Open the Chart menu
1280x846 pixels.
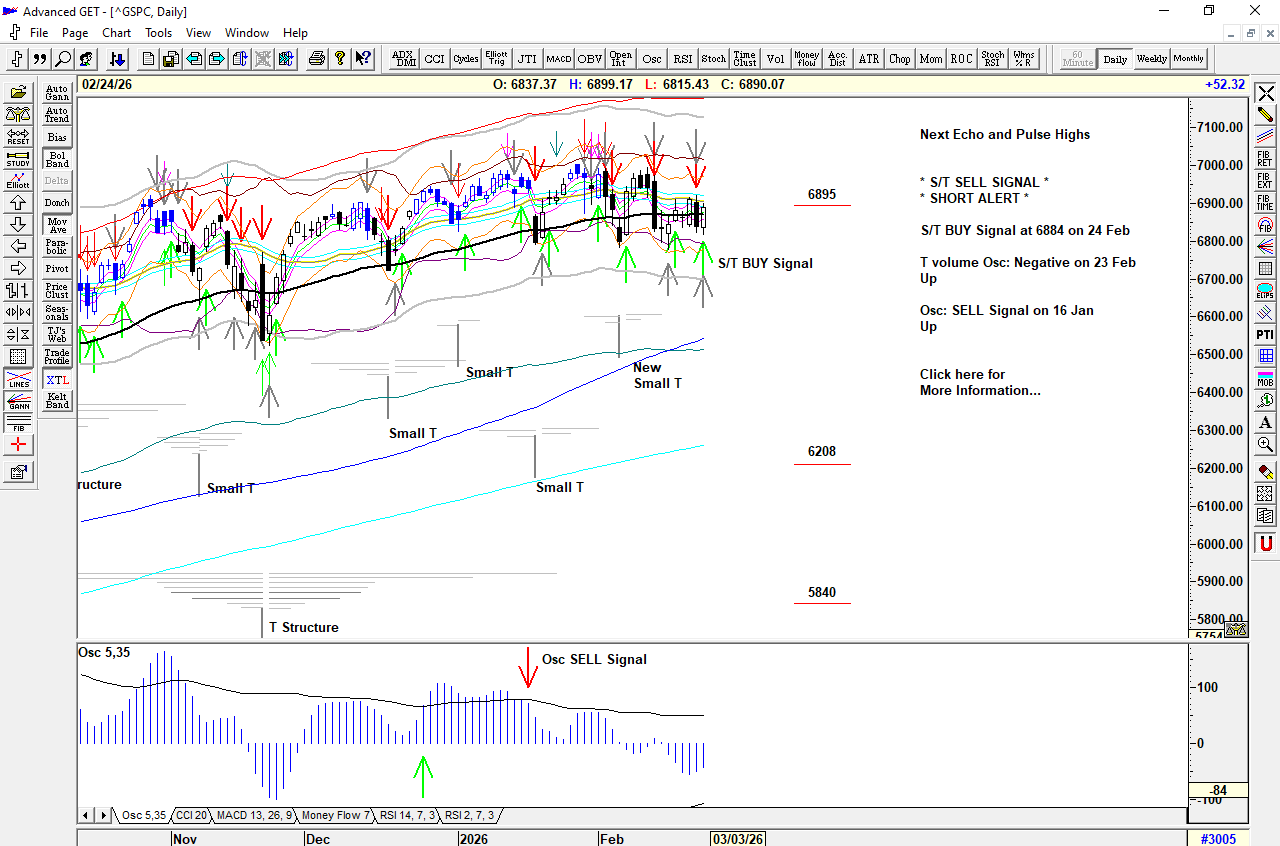click(116, 33)
